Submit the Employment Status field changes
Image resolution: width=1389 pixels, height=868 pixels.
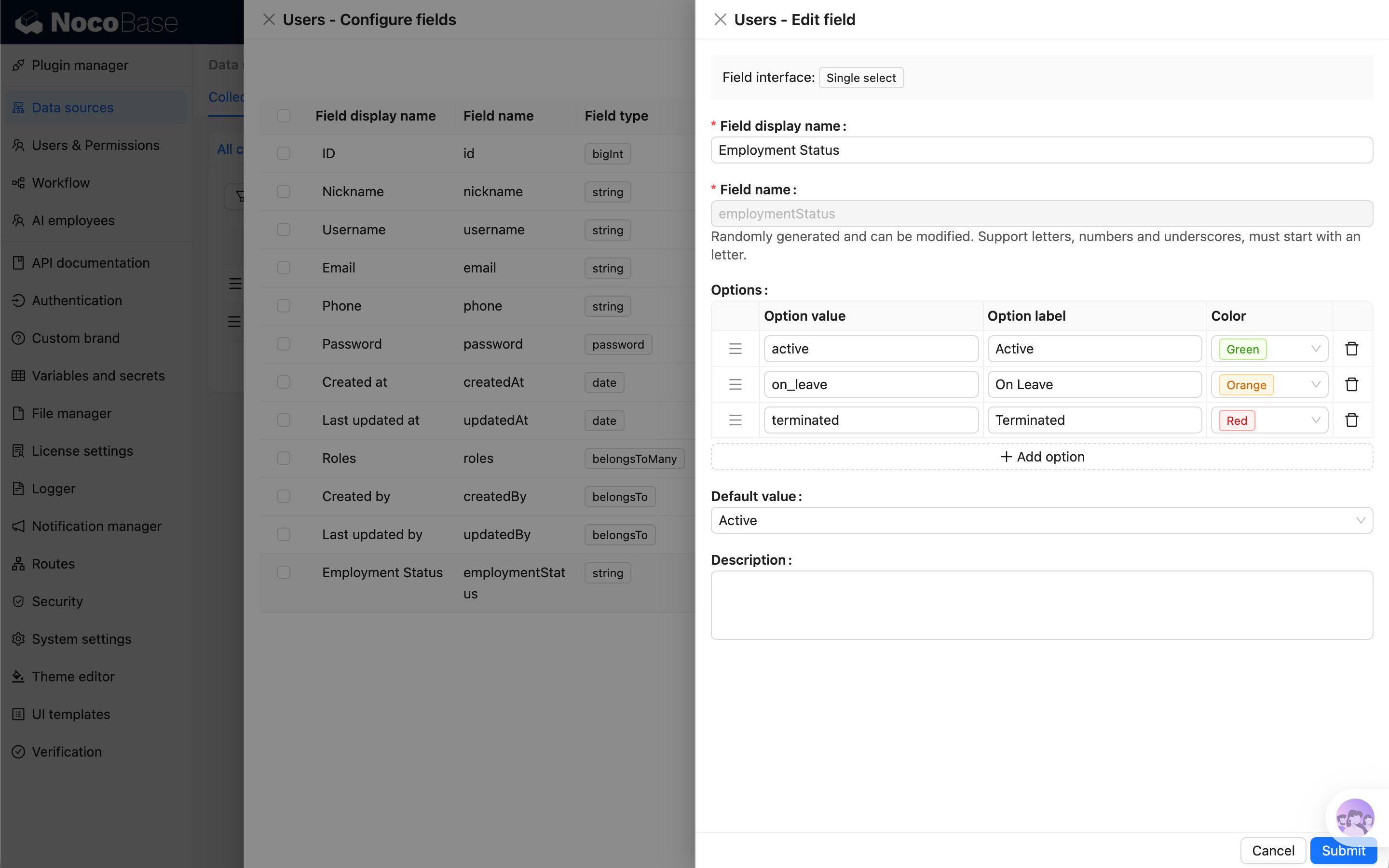(x=1344, y=850)
